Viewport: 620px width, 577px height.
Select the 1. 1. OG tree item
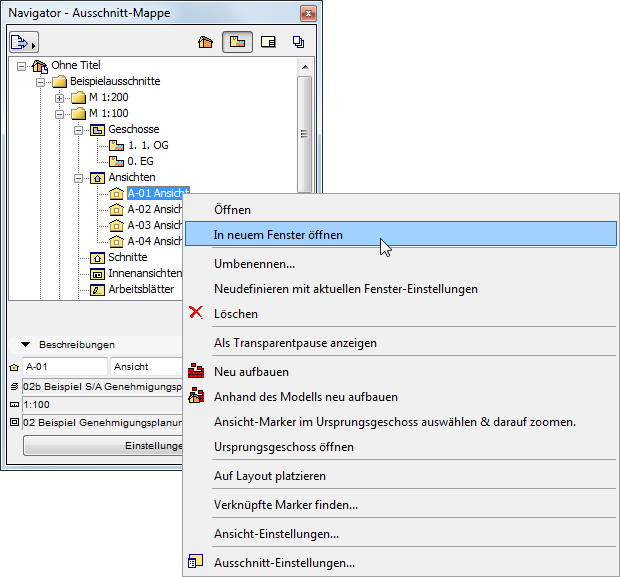[148, 146]
